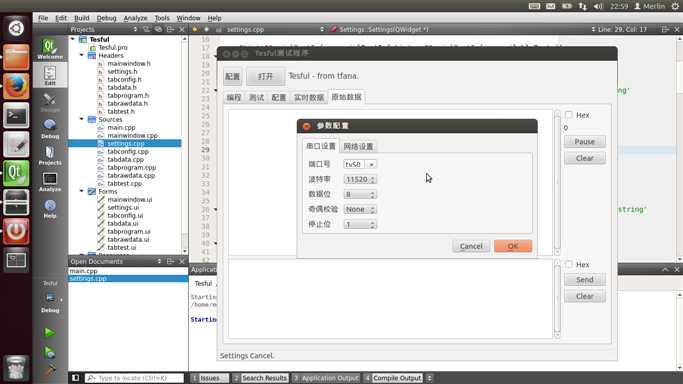Open the Trash in dock

(16, 368)
